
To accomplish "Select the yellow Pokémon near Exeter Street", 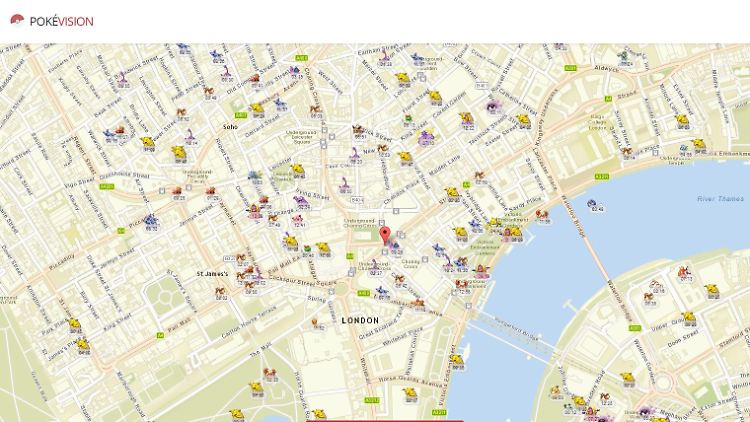I will click(x=523, y=121).
